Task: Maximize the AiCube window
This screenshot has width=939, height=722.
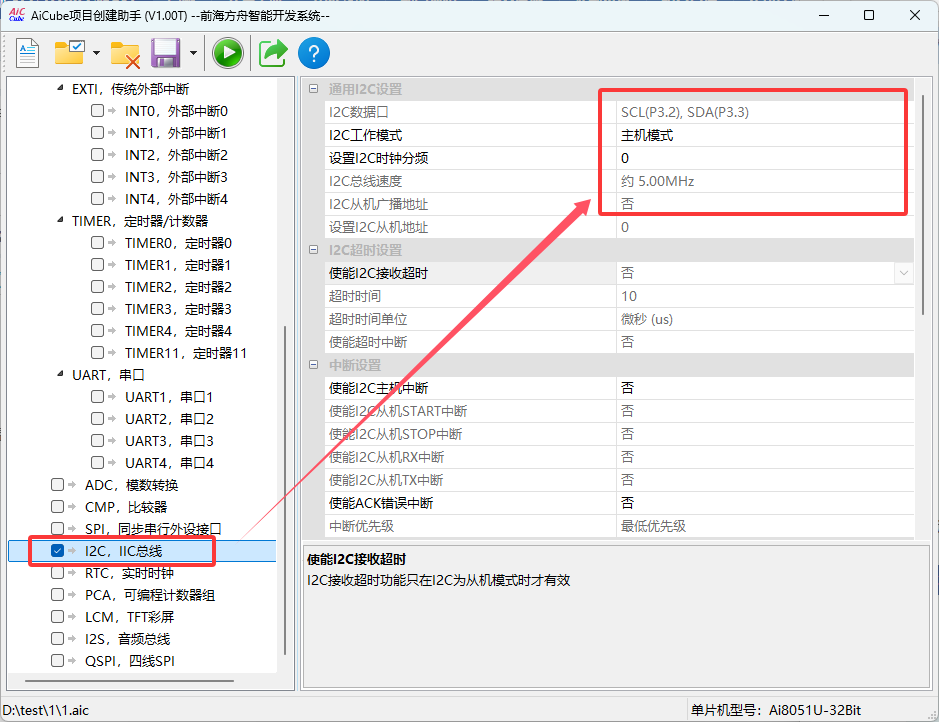Action: (869, 15)
